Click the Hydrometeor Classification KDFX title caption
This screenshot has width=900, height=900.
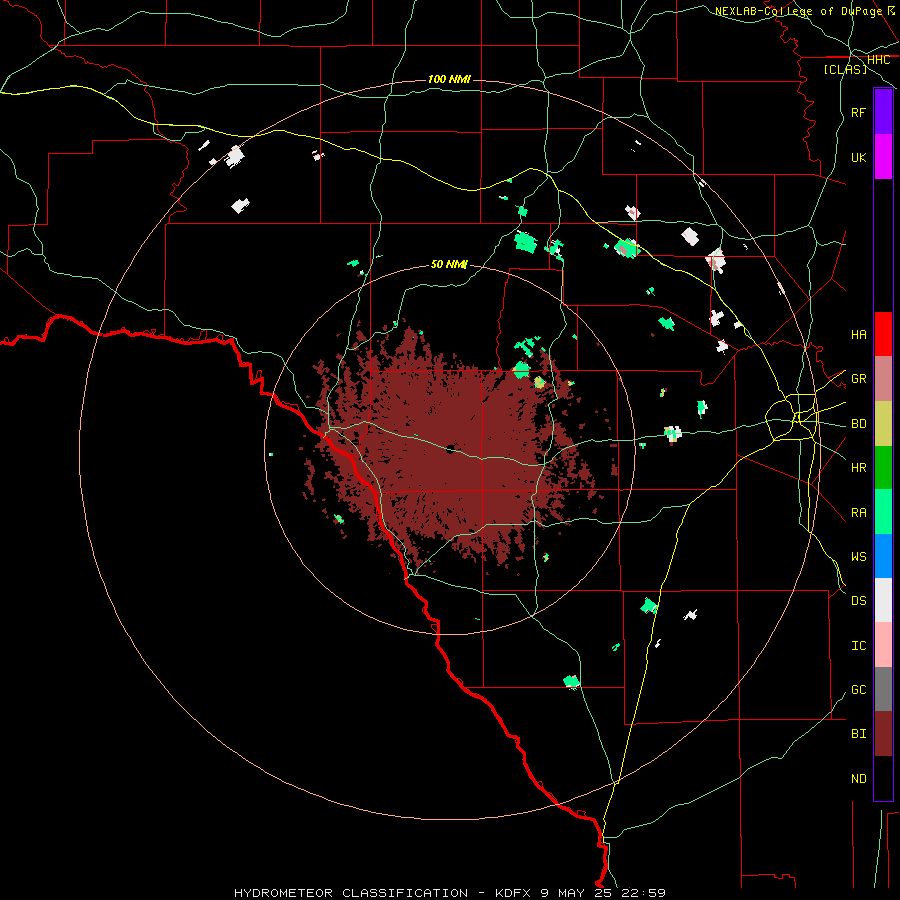(x=449, y=893)
